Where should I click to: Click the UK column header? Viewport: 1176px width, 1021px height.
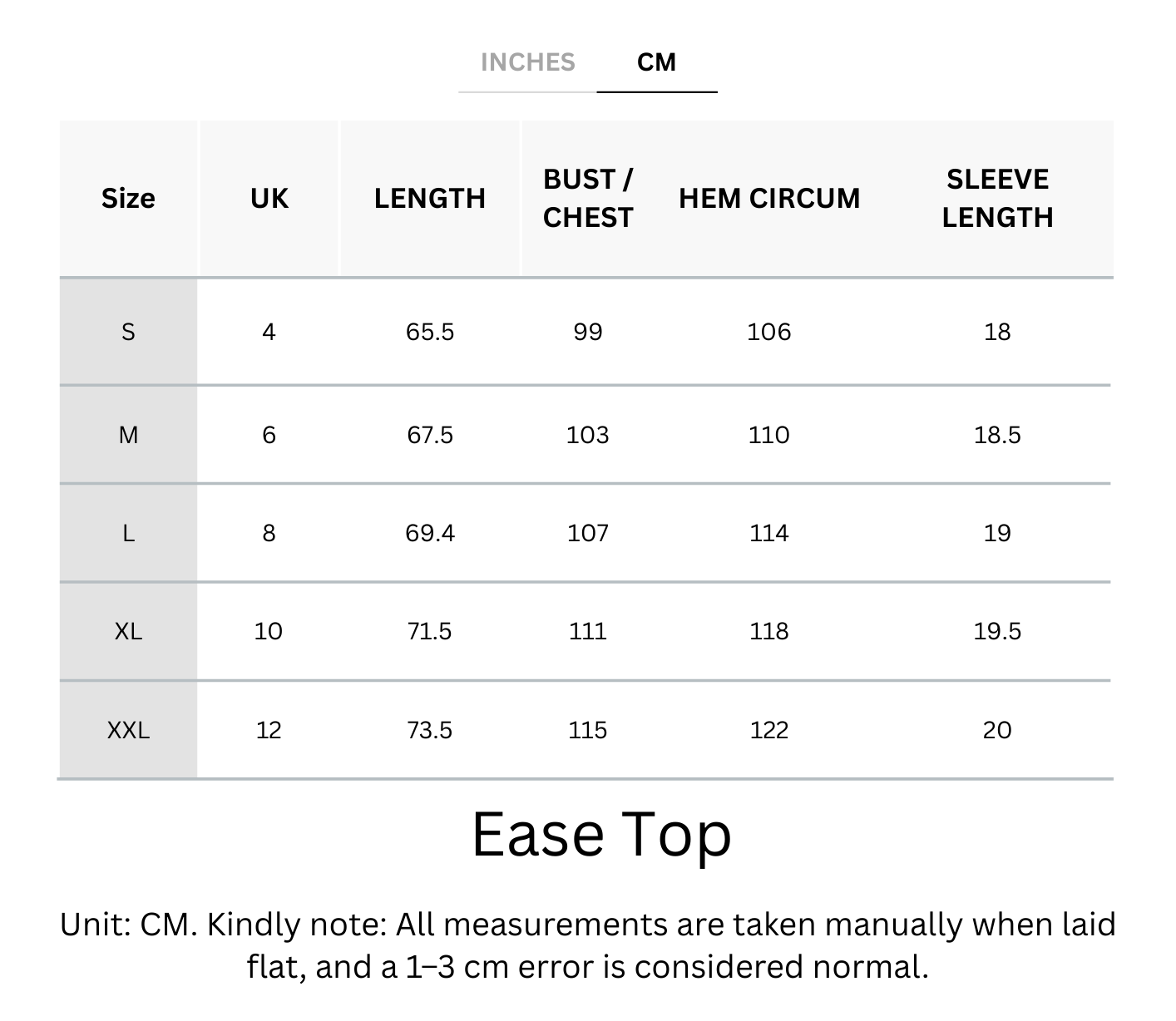click(269, 199)
